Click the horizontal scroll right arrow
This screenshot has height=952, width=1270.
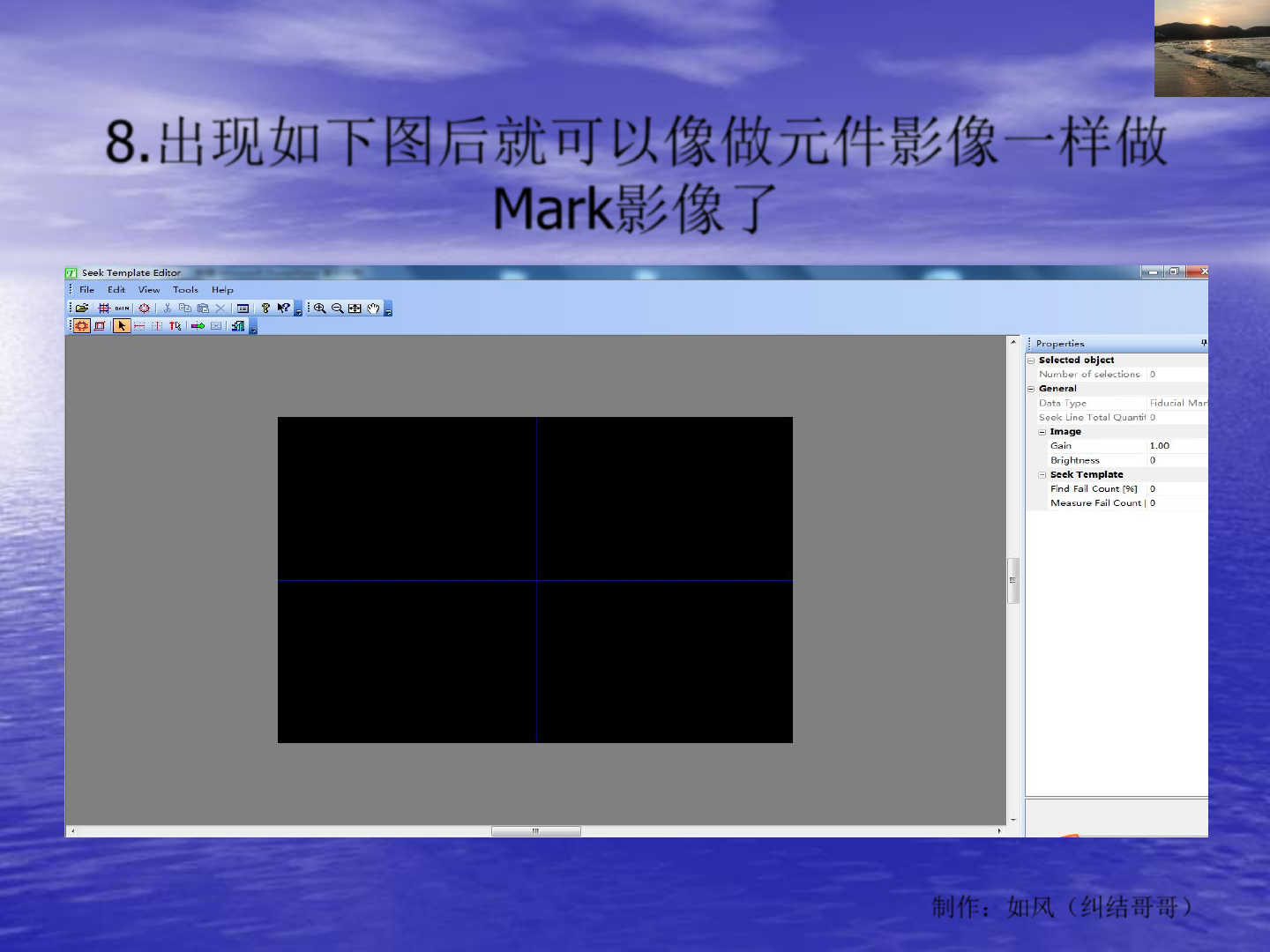coord(999,831)
